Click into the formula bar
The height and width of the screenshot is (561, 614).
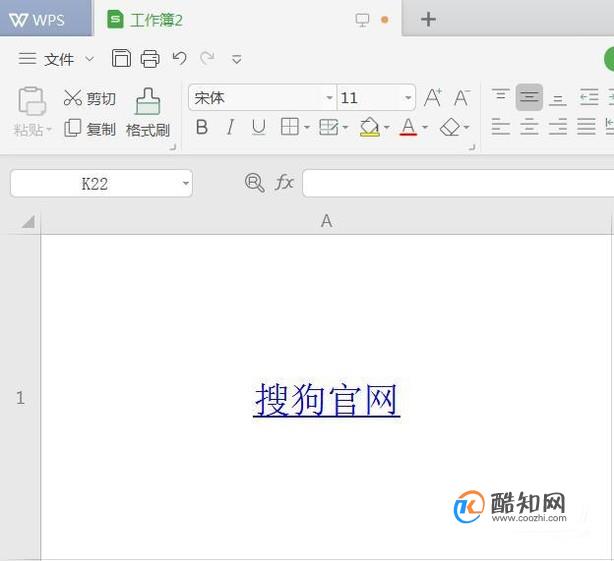tap(458, 183)
